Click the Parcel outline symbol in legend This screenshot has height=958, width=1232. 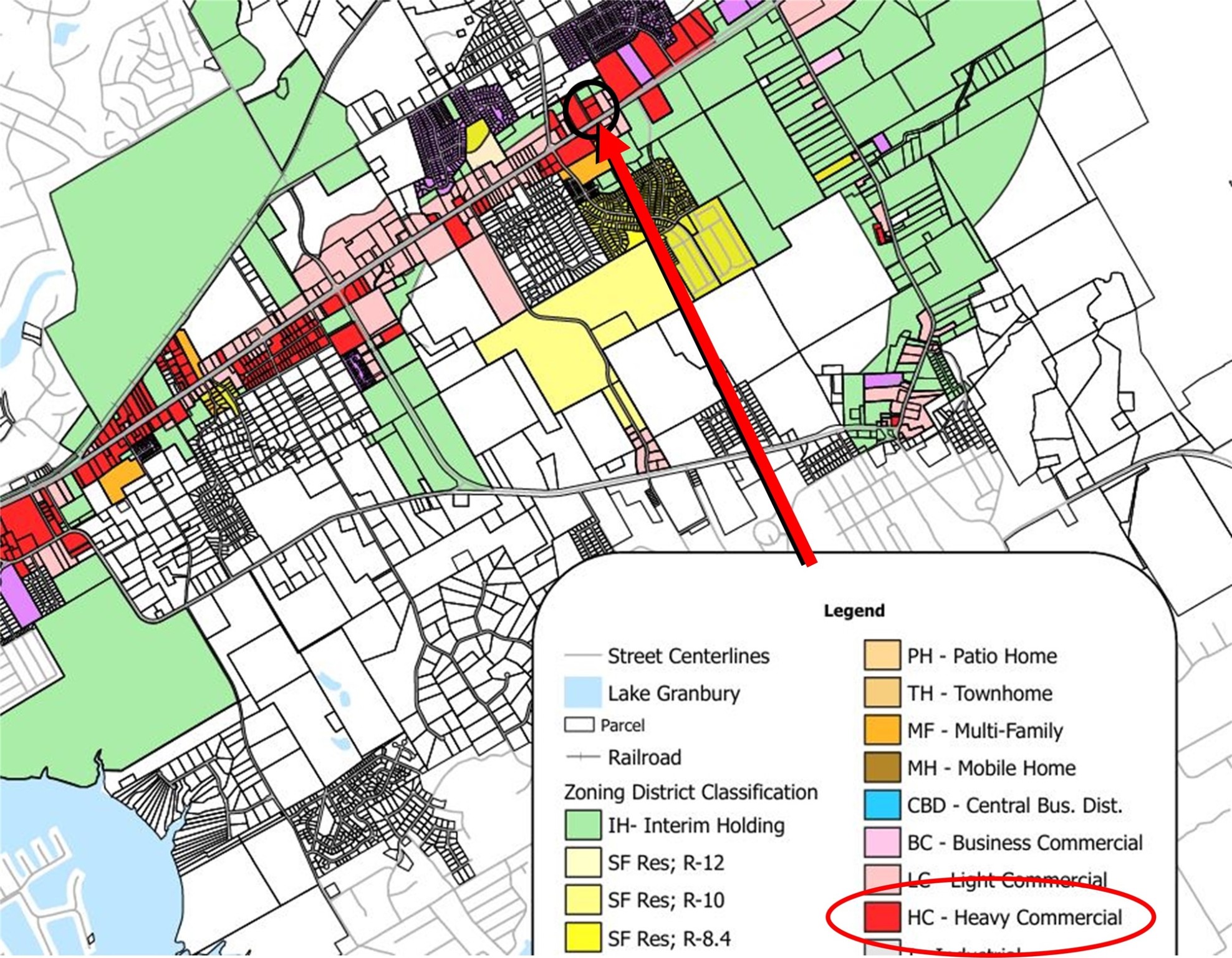579,725
